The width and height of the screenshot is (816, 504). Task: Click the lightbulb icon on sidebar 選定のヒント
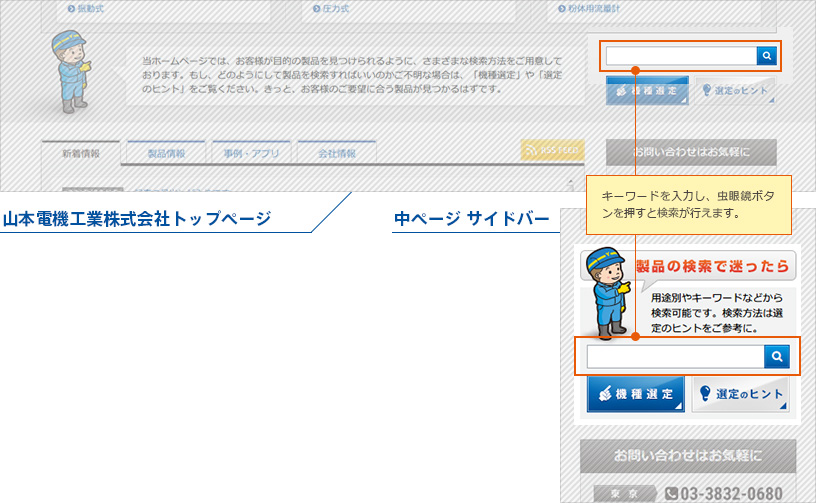pyautogui.click(x=705, y=393)
